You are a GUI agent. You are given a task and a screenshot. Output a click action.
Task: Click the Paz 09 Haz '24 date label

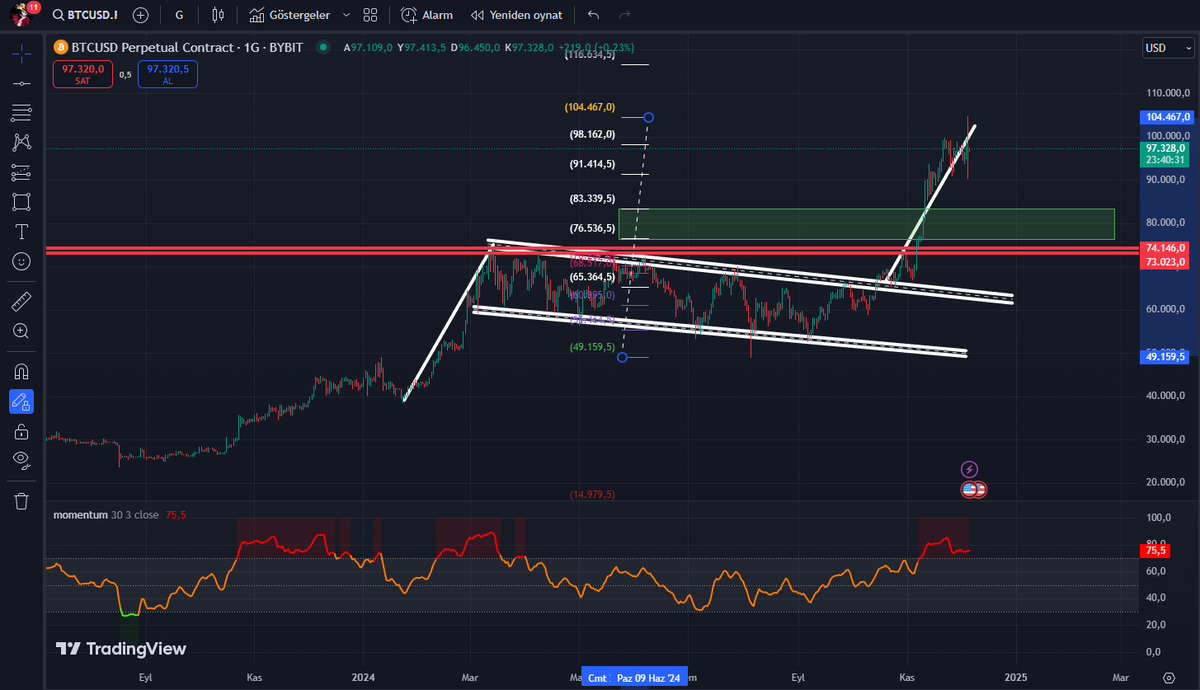pyautogui.click(x=649, y=679)
